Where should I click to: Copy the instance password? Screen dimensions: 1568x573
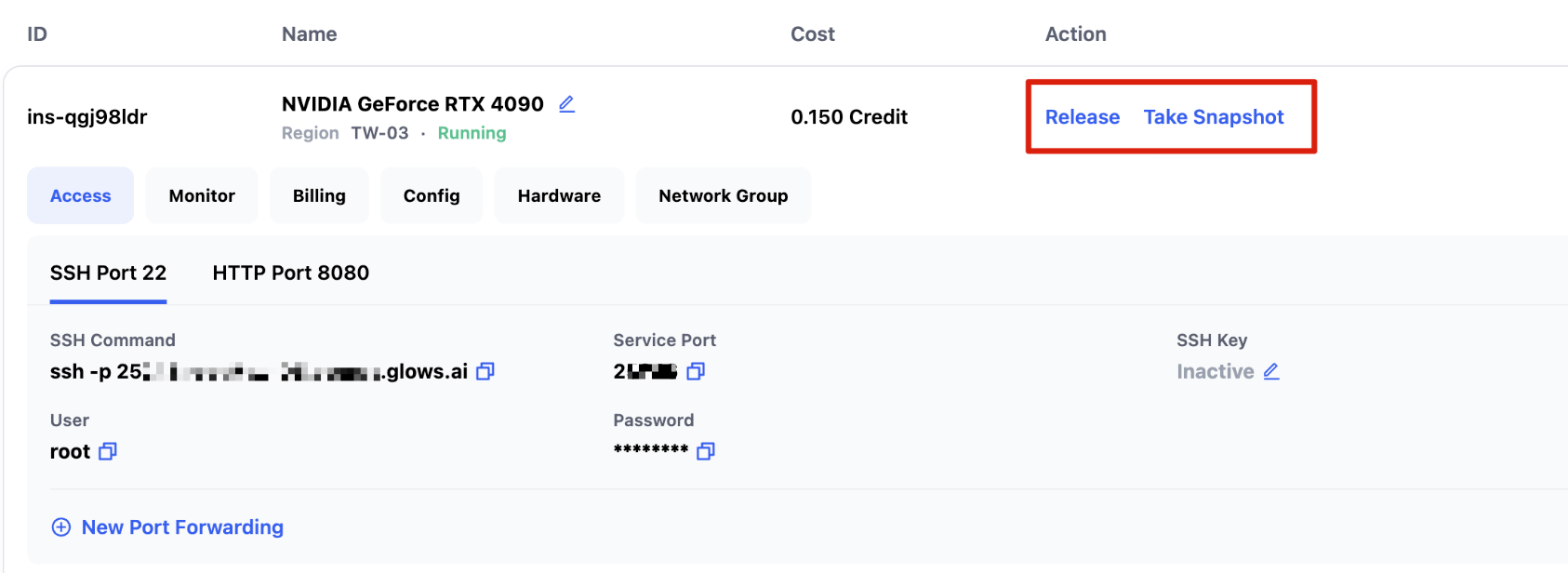coord(706,451)
